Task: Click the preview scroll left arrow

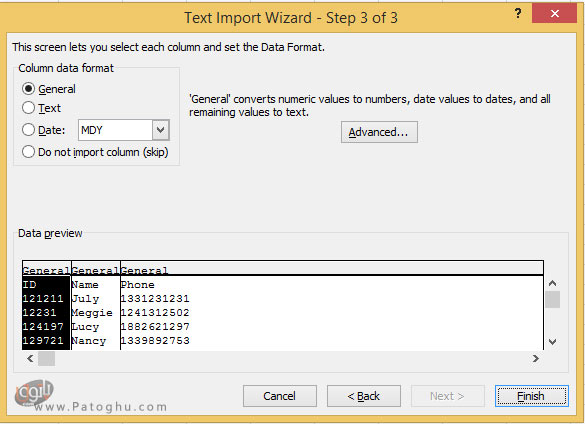Action: pos(30,359)
